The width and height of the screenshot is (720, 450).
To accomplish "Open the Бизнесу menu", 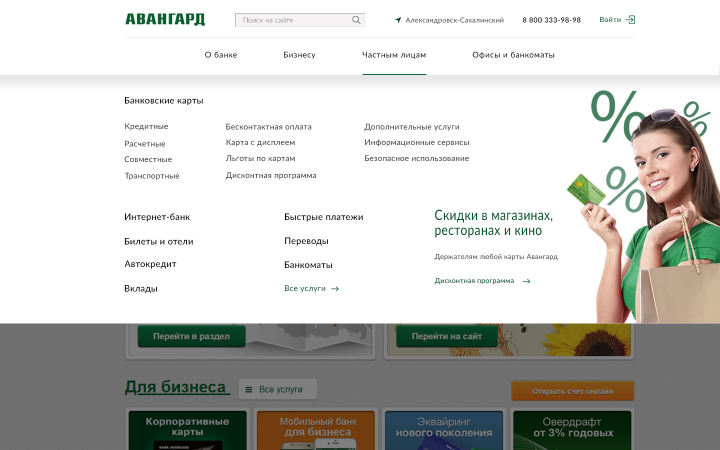I will point(299,55).
